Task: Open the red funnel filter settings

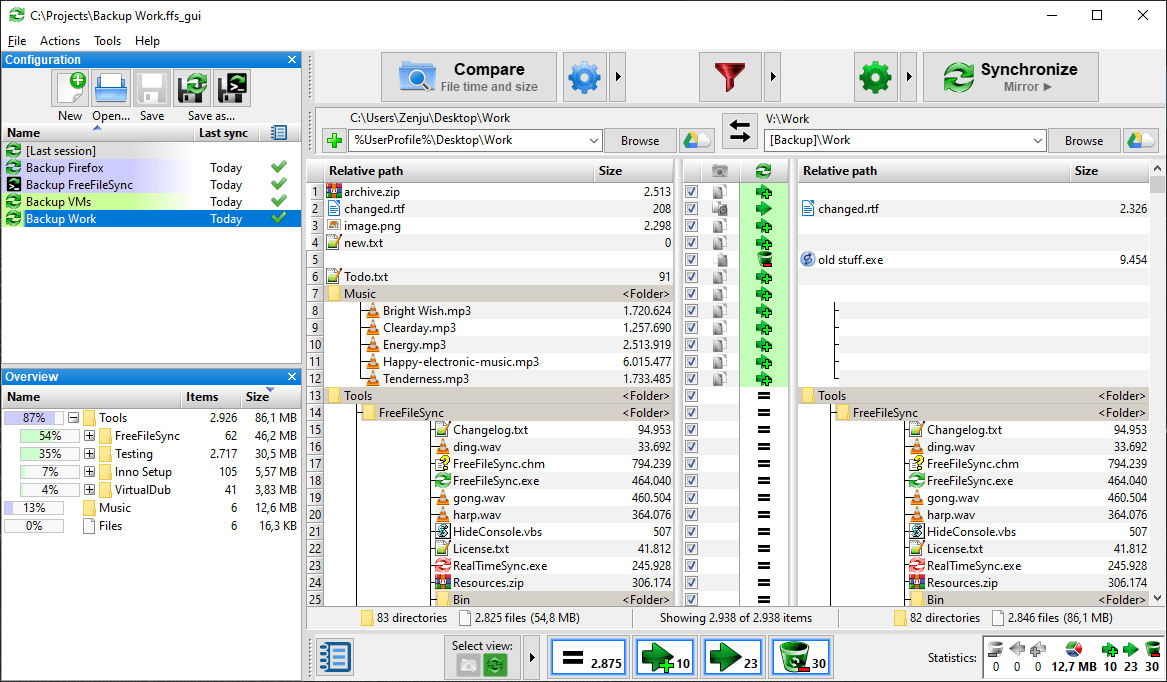Action: click(730, 77)
